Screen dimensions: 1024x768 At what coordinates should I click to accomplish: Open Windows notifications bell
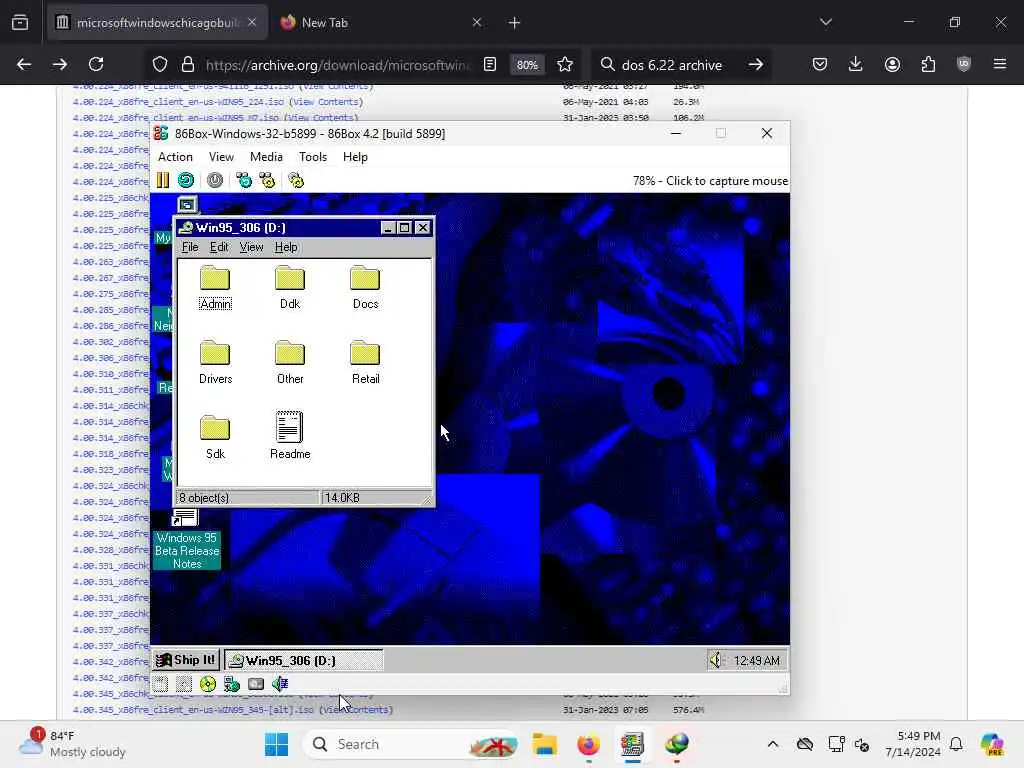tap(956, 744)
